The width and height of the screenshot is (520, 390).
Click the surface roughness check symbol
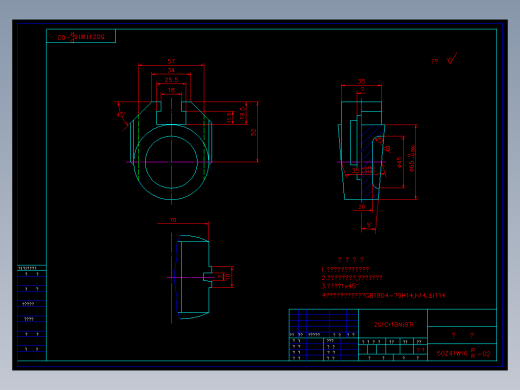click(x=452, y=58)
